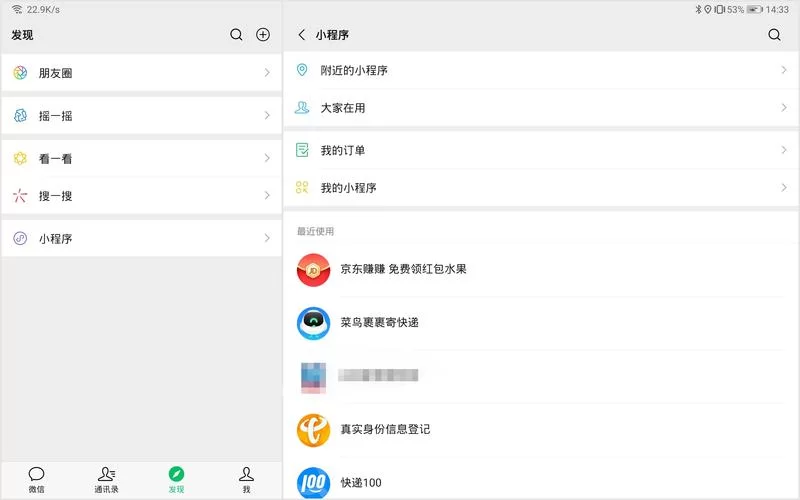This screenshot has height=500, width=800.
Task: Open the orange 真实身份信息登记 icon
Action: coord(313,430)
